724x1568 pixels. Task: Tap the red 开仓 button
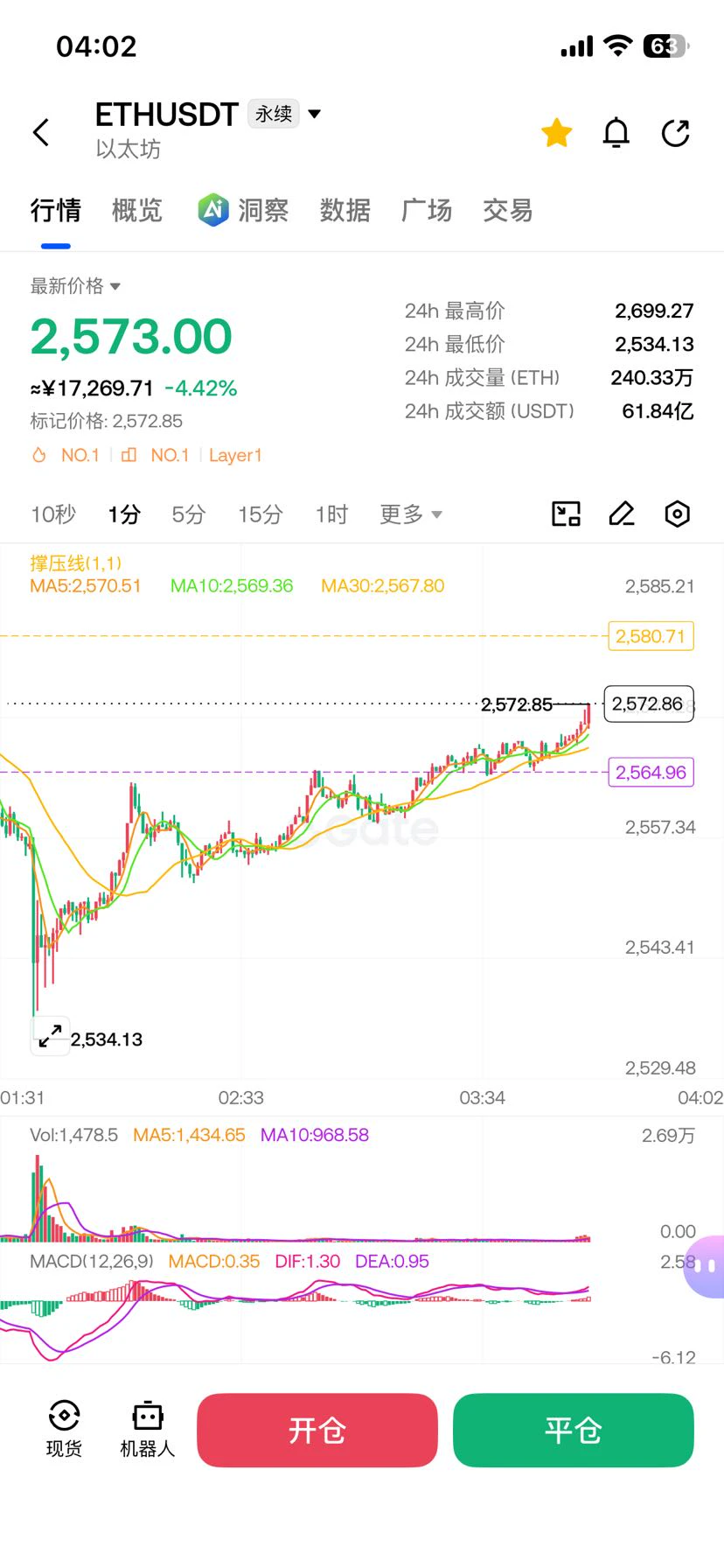point(317,1430)
